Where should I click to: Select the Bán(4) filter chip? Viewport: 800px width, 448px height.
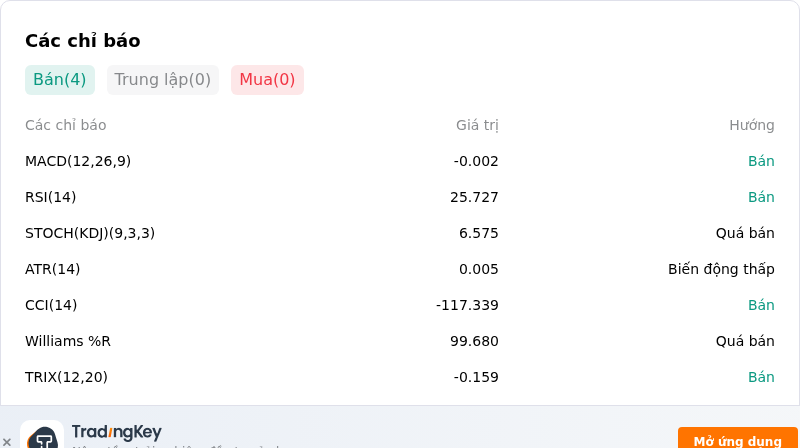pyautogui.click(x=60, y=80)
